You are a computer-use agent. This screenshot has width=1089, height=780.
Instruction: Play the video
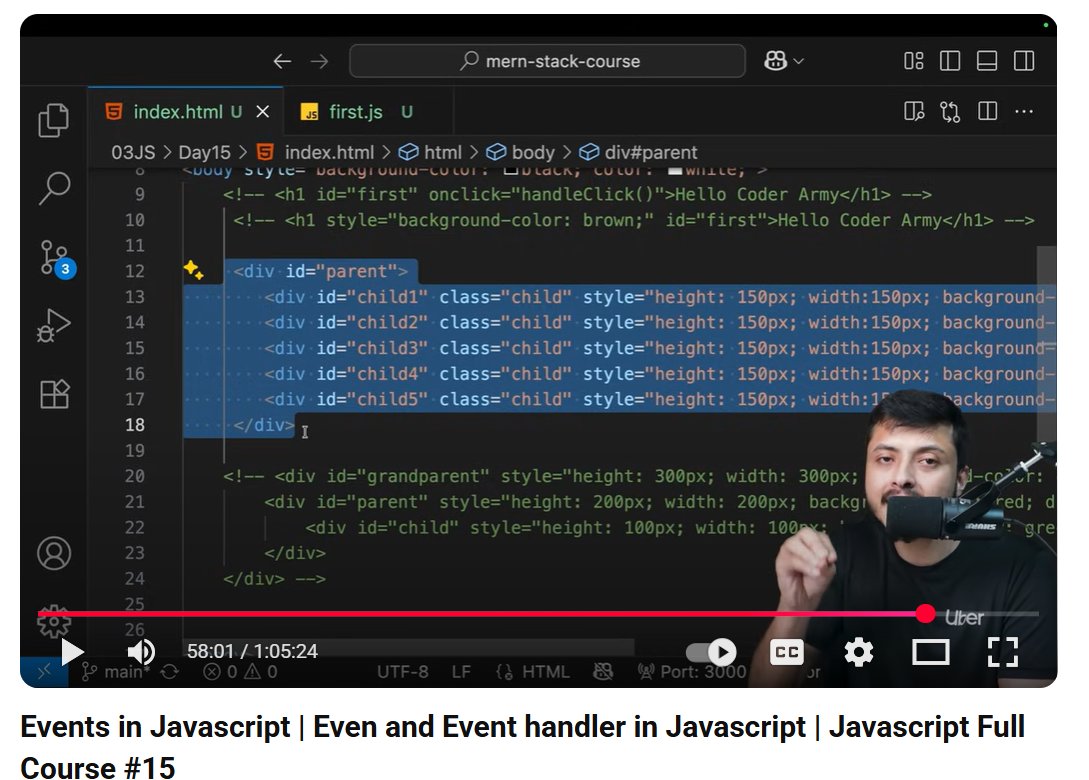72,652
